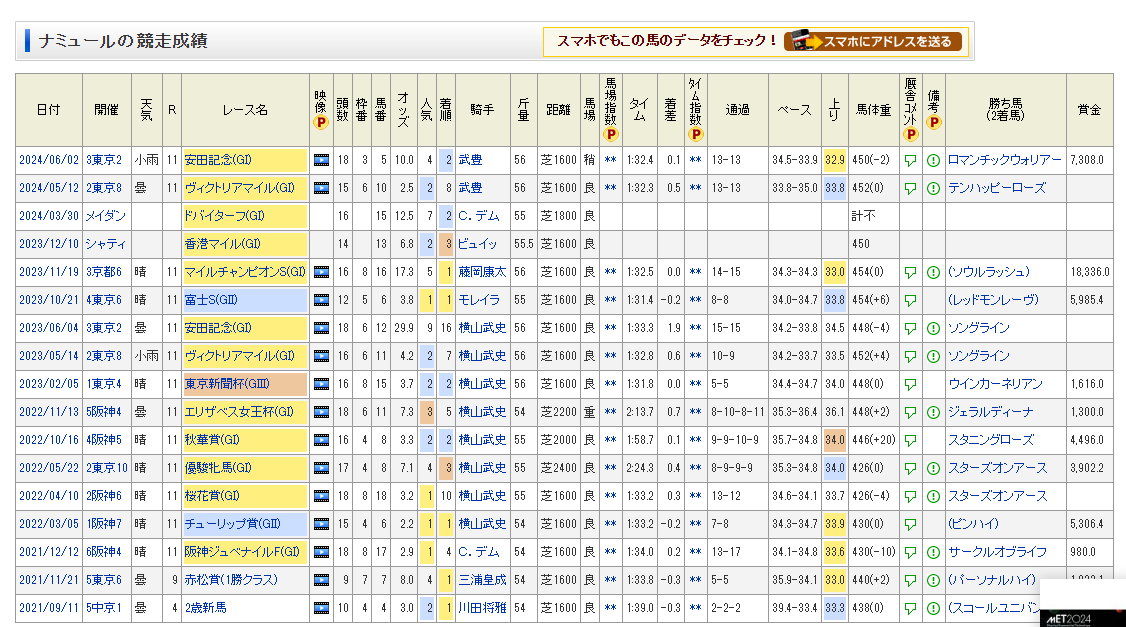Open stable comment icon for 2024 ヴィクトリアマイル

(910, 188)
